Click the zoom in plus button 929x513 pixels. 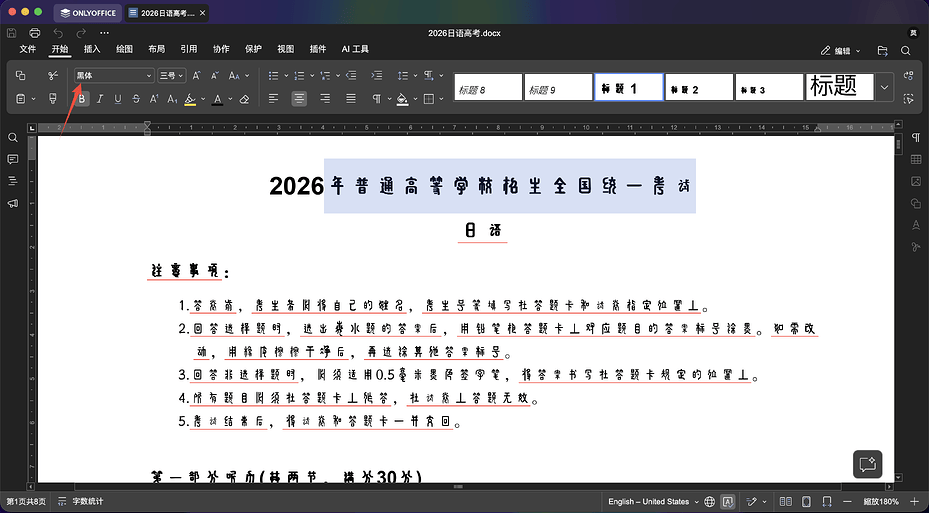point(915,502)
